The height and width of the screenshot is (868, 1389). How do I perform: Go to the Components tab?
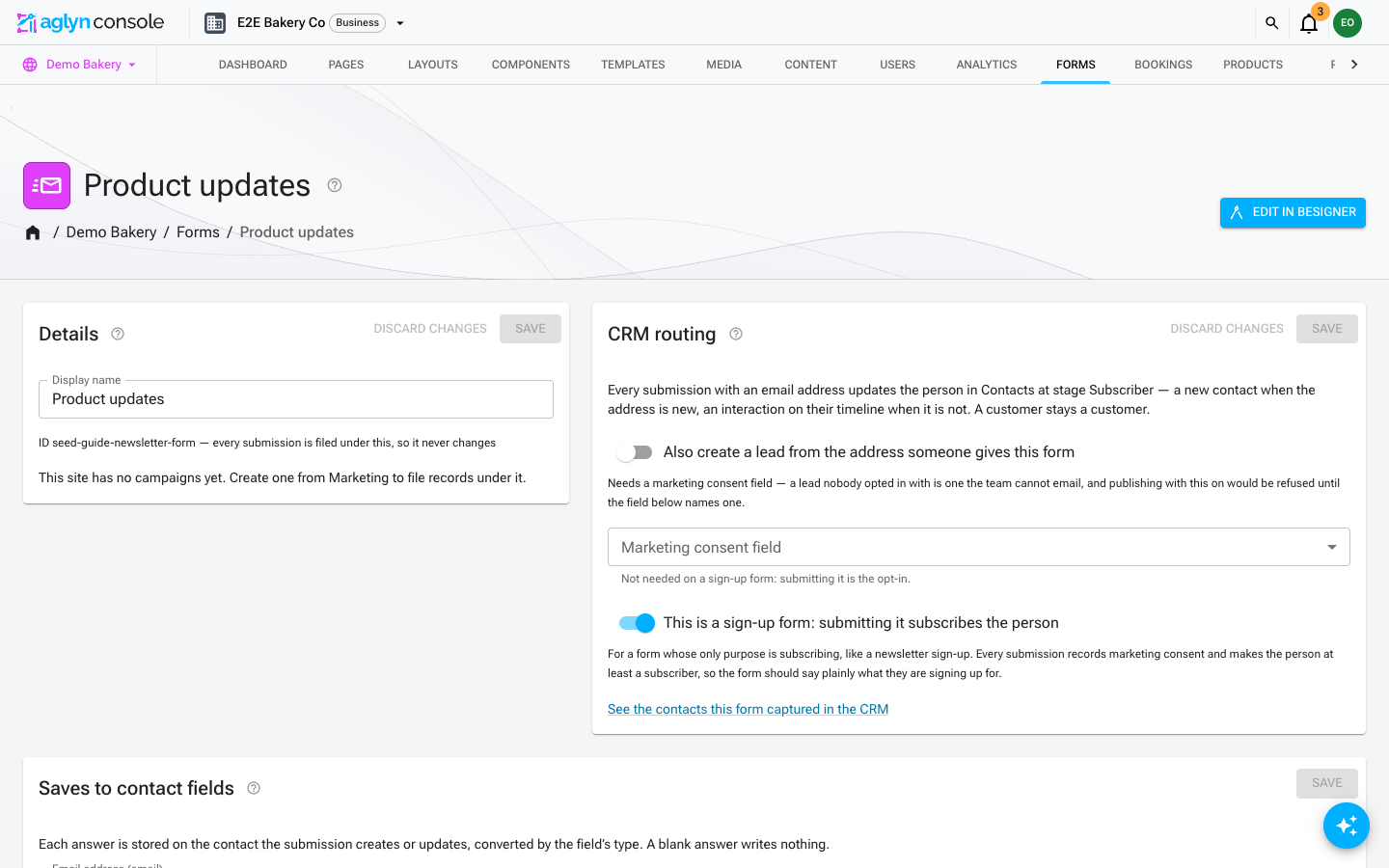coord(531,65)
